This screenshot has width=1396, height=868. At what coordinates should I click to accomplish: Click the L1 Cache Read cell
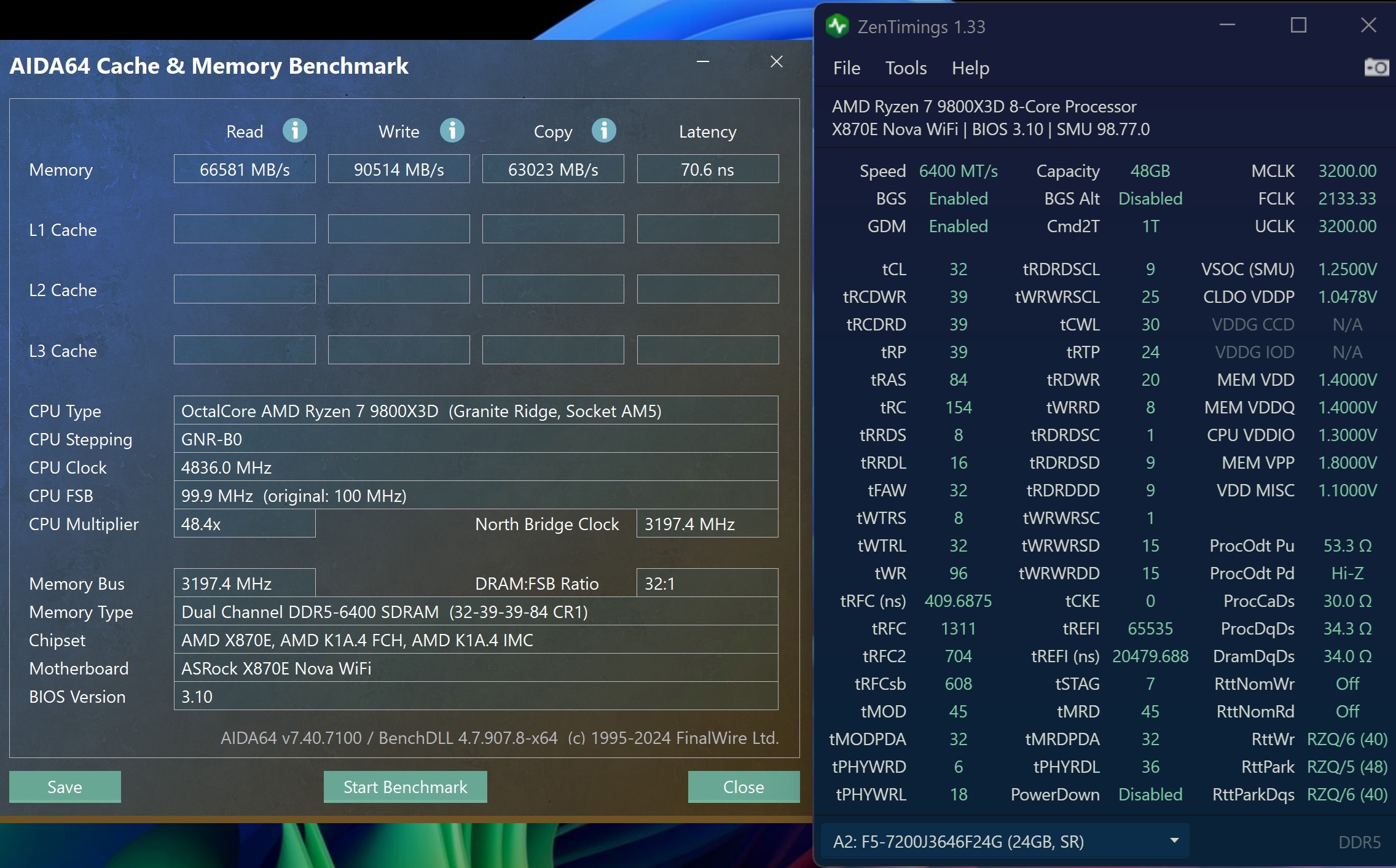pyautogui.click(x=245, y=229)
